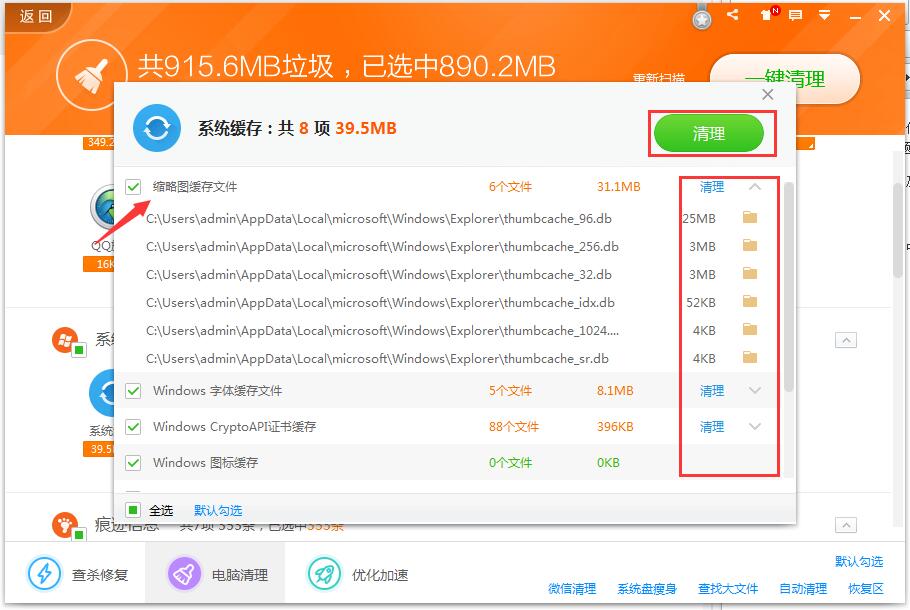
Task: Open the main menu triangle dropdown in title bar
Action: pyautogui.click(x=826, y=15)
